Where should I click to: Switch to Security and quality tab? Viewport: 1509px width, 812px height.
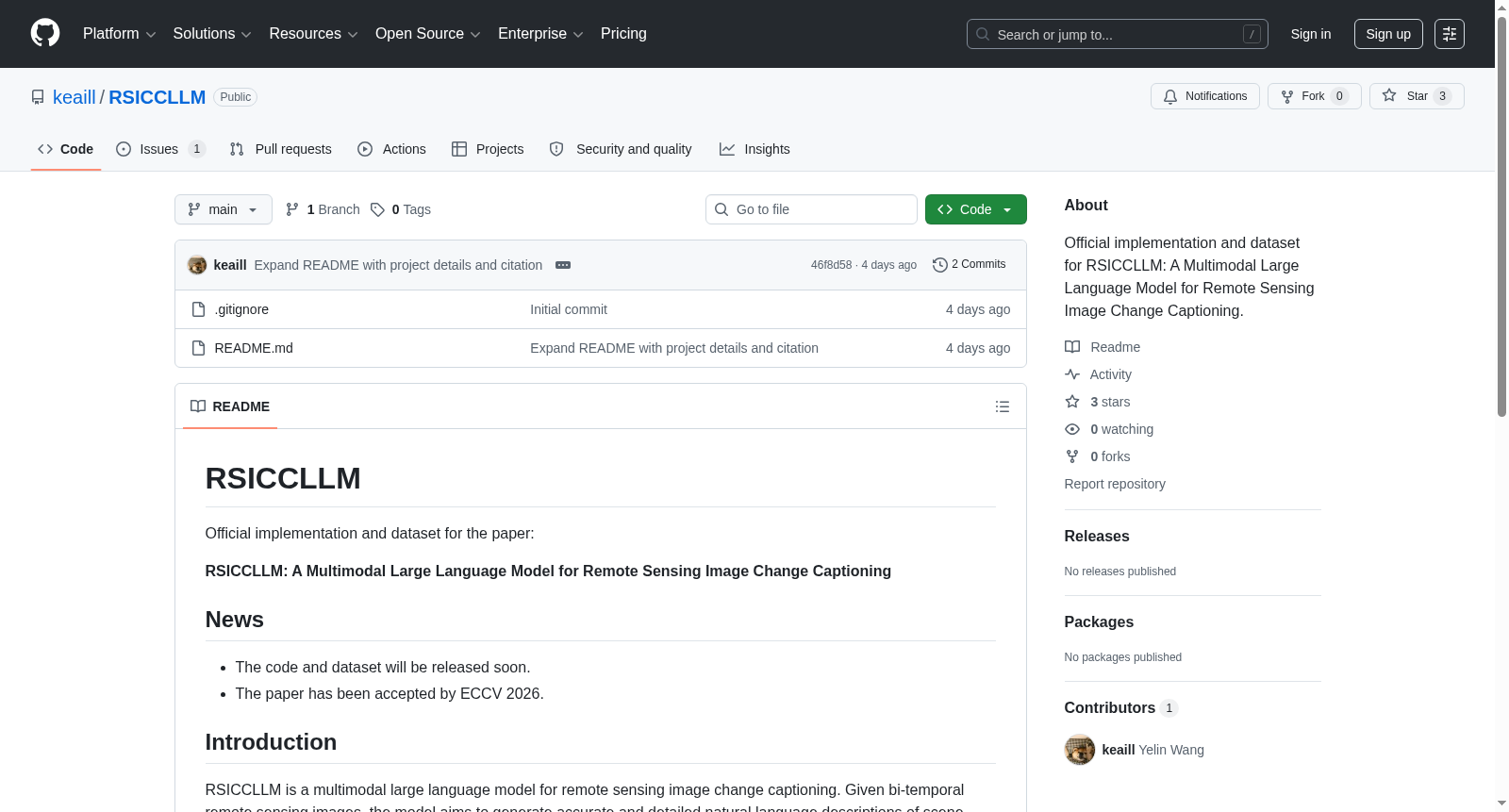tap(621, 149)
